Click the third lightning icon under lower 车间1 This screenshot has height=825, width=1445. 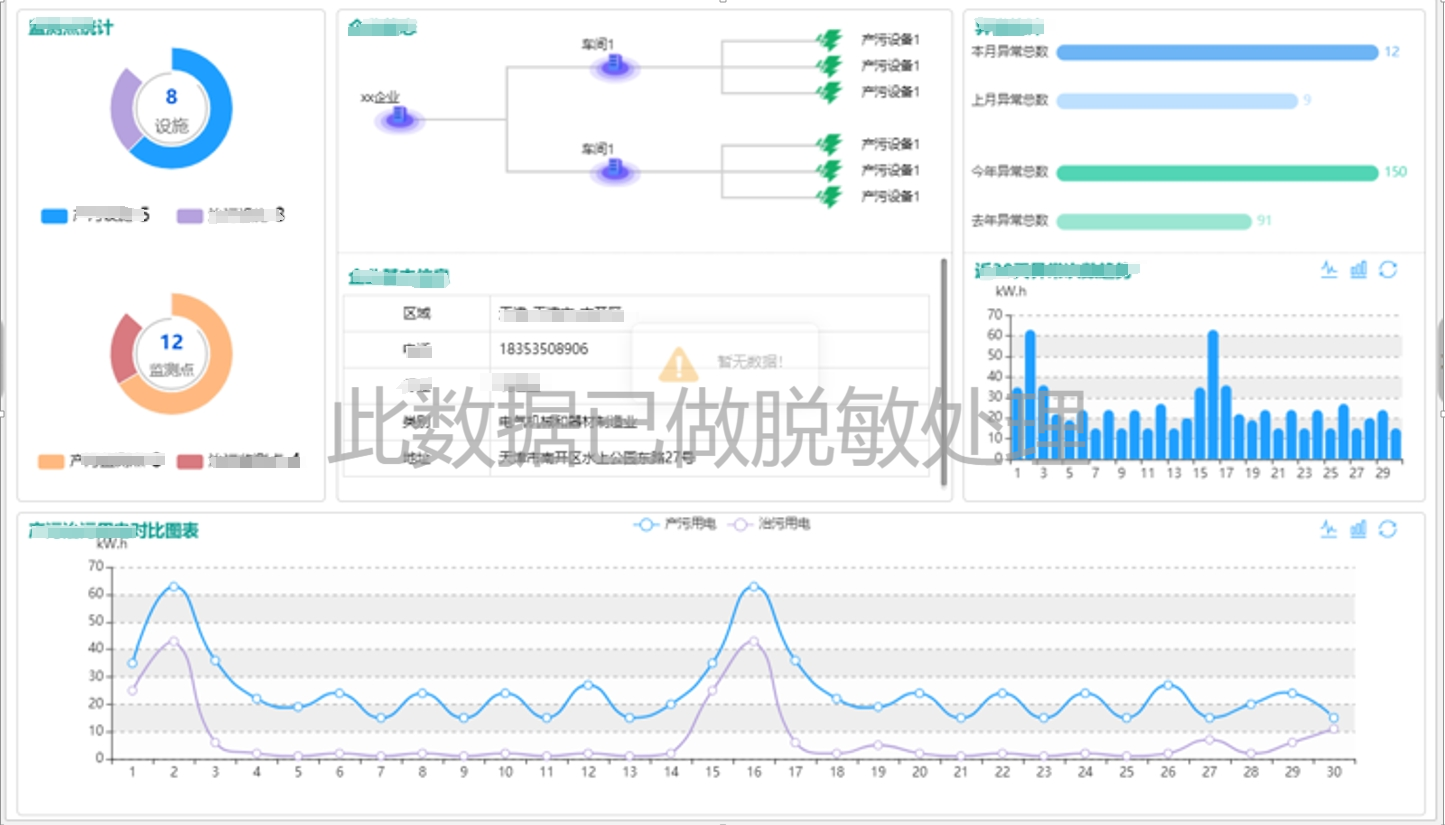tap(829, 196)
